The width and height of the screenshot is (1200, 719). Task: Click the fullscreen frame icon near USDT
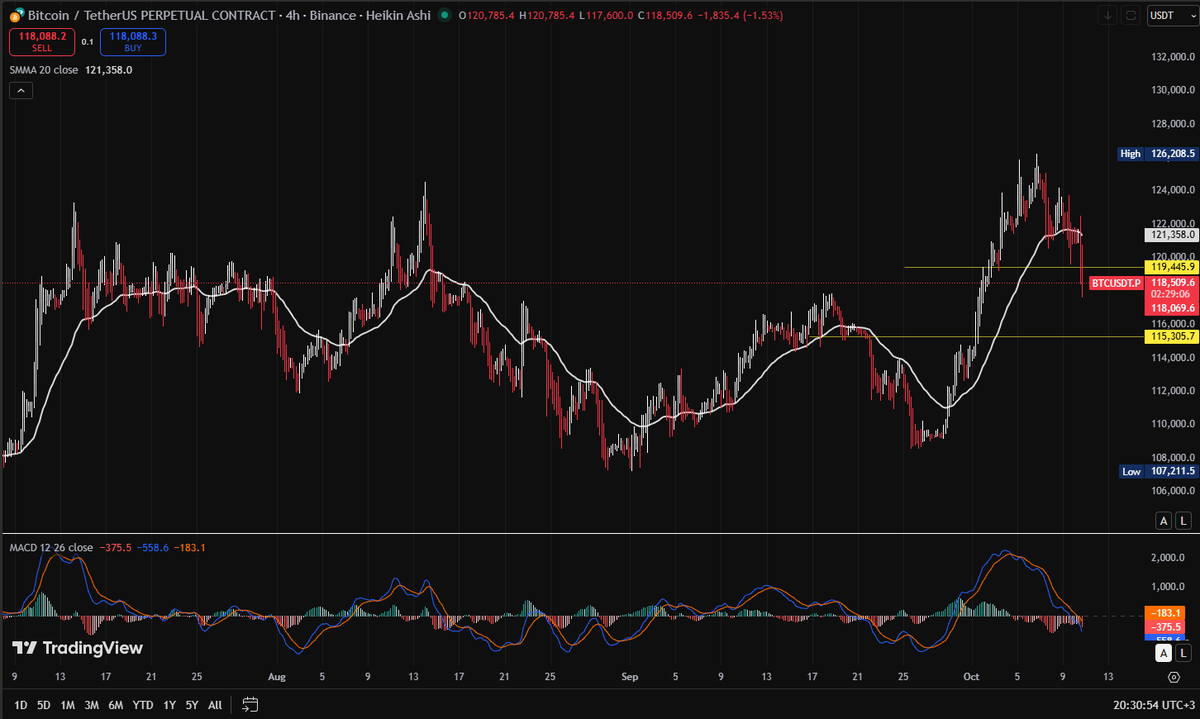click(1131, 15)
